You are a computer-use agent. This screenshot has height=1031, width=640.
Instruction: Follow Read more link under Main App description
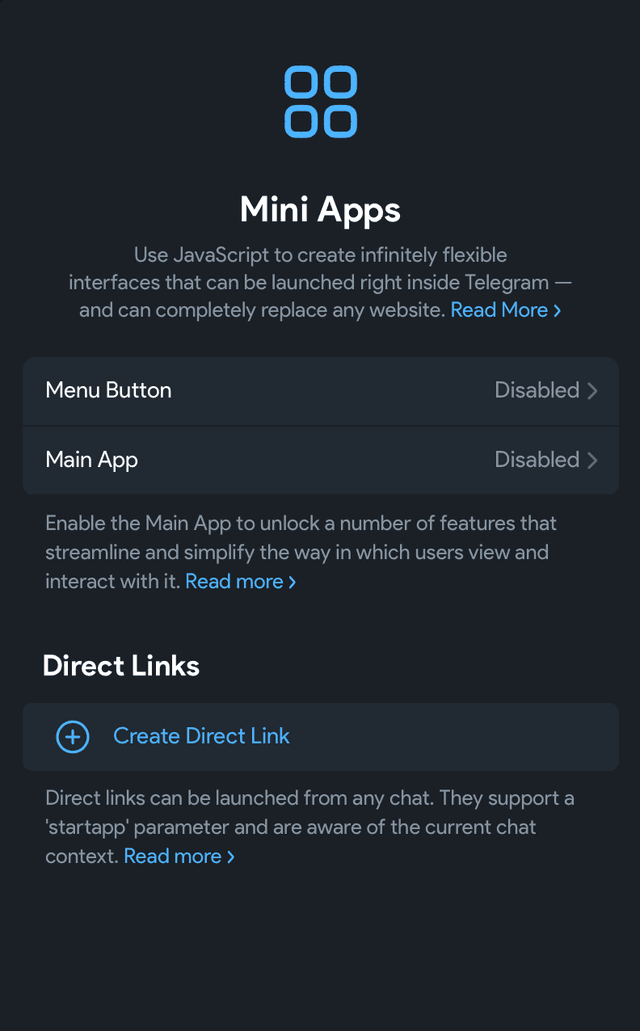point(234,581)
